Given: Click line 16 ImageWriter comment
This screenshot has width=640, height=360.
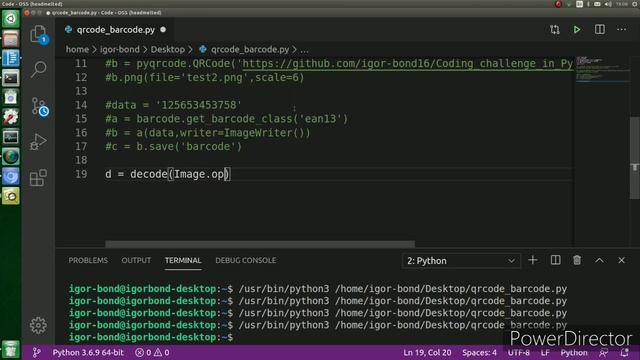Looking at the screenshot, I should click(x=208, y=133).
